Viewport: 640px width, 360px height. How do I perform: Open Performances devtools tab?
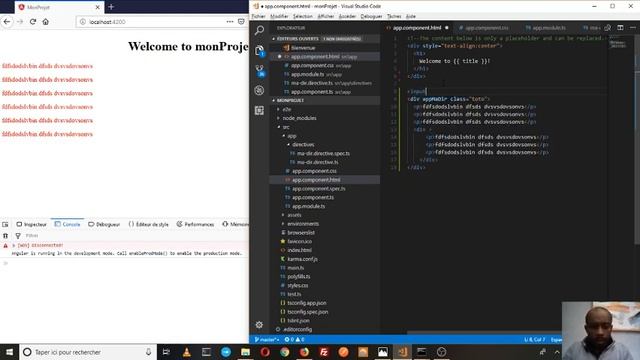coord(195,224)
